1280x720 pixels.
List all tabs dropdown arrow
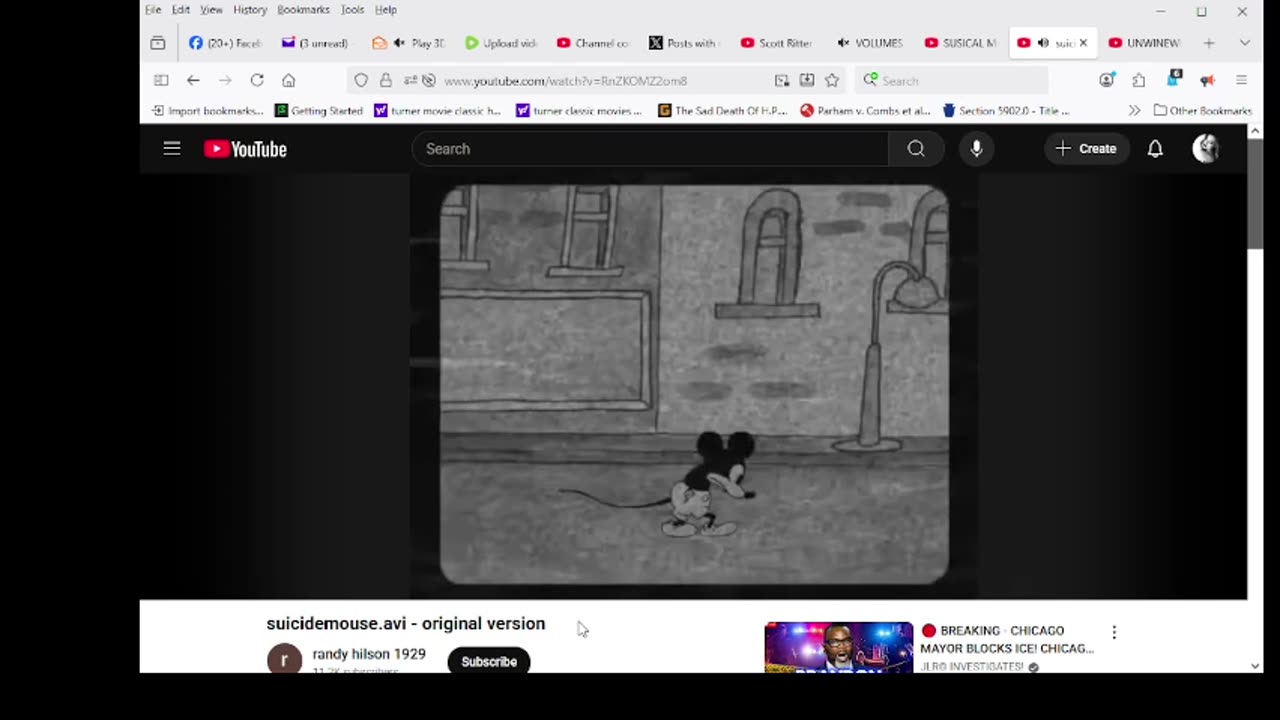pos(1244,43)
